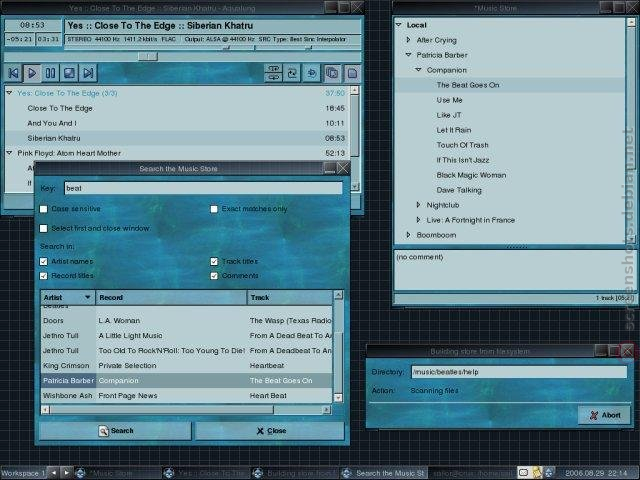Viewport: 640px width, 480px height.
Task: Click the workspace left arrow in taskbar
Action: pyautogui.click(x=53, y=473)
